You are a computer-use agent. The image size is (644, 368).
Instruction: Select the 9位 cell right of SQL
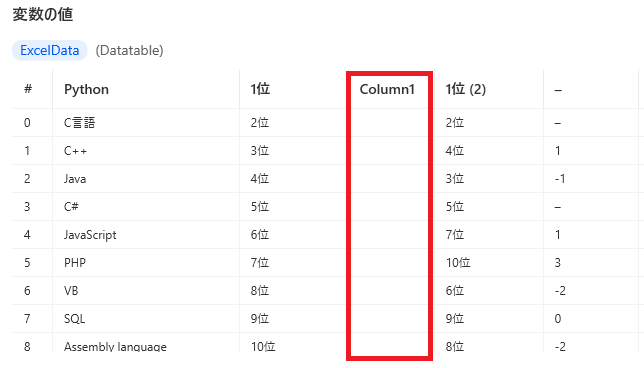coord(260,319)
